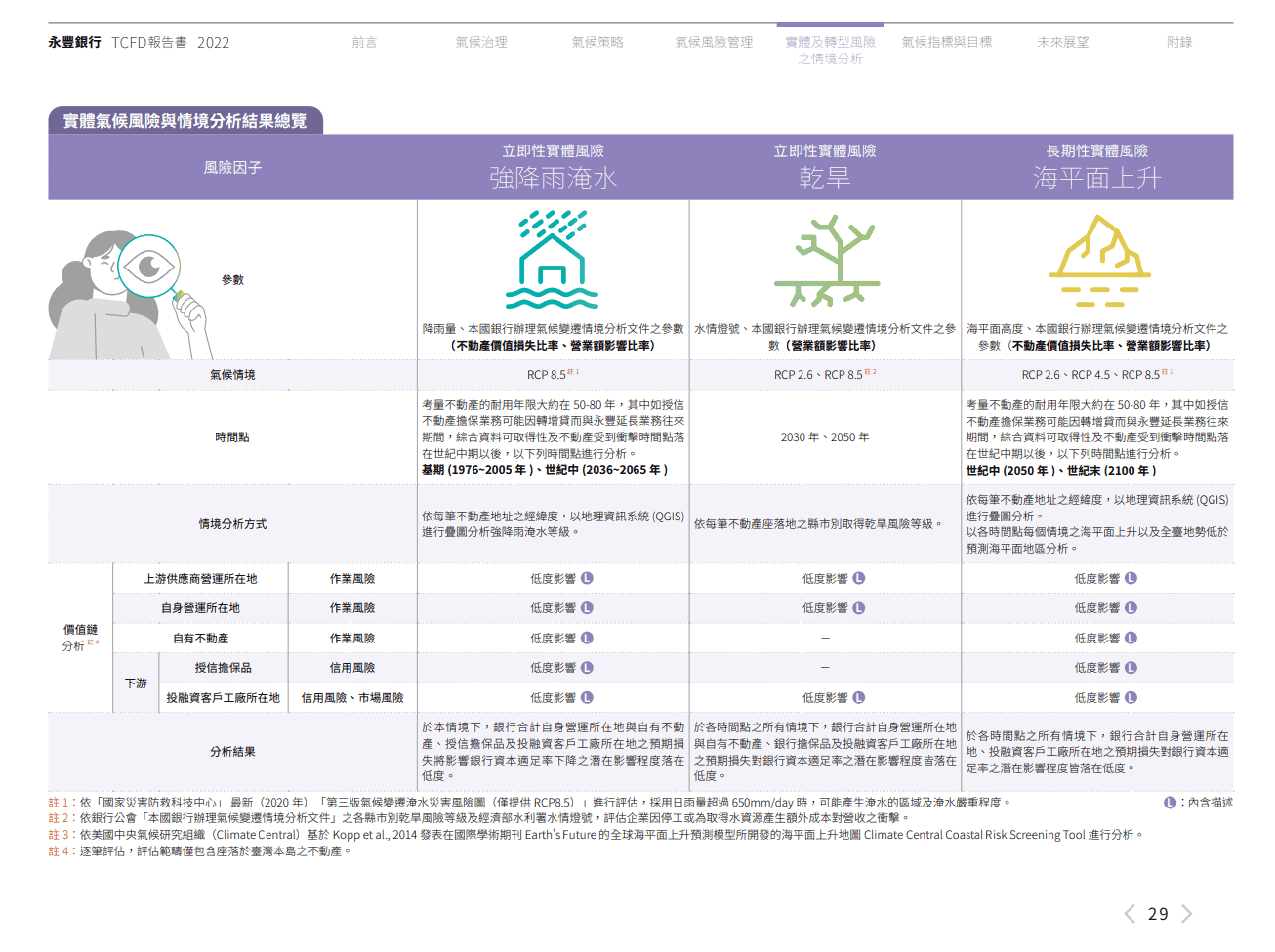Click page number 29
The width and height of the screenshot is (1275, 952).
click(x=1158, y=914)
